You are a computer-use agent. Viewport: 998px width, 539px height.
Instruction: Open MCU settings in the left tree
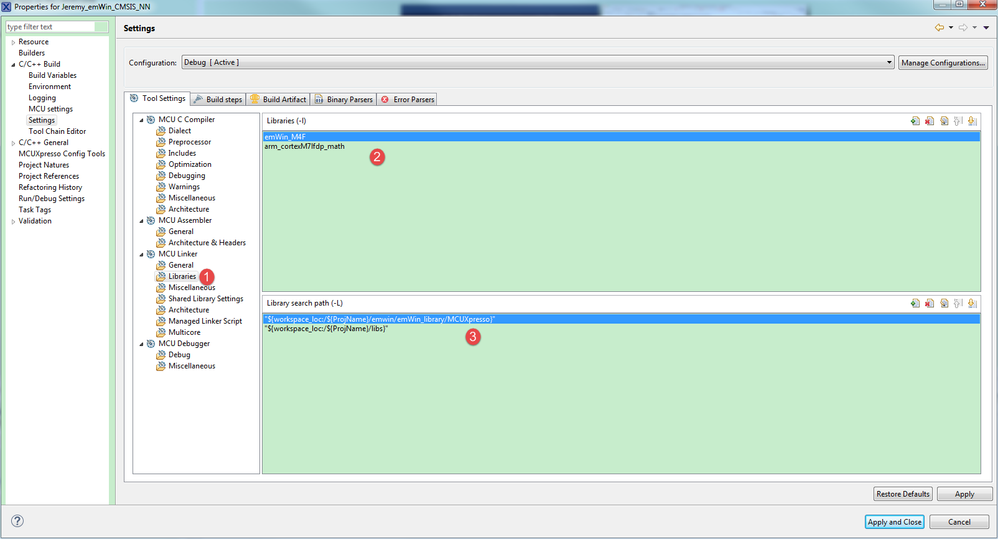coord(50,109)
